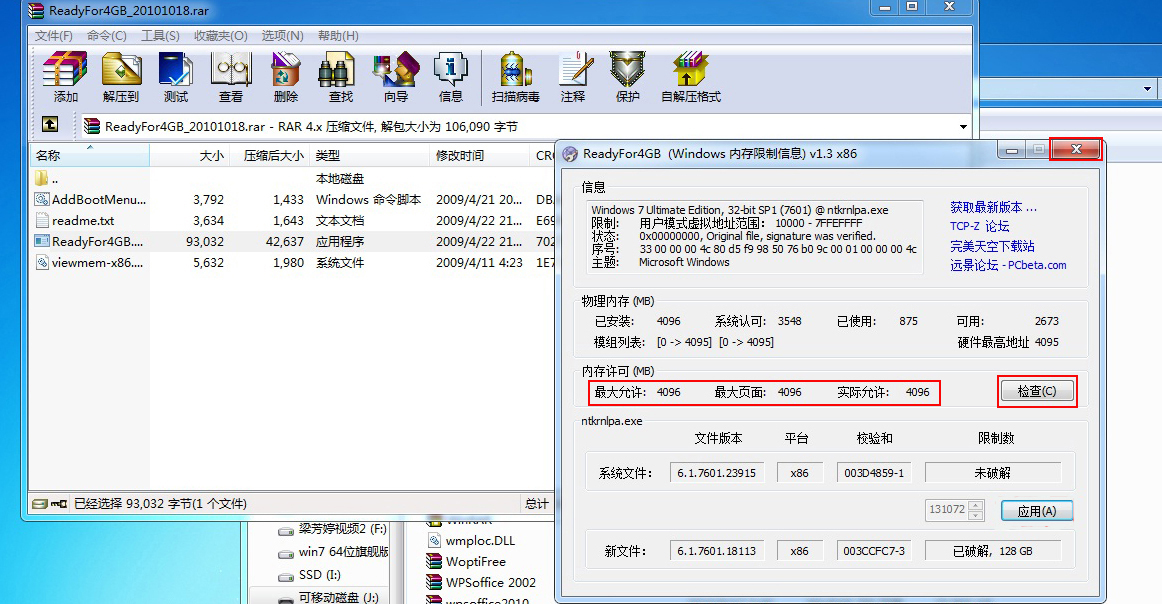Screen dimensions: 1162x604
Task: Open the 文件 (File) menu
Action: (x=51, y=36)
